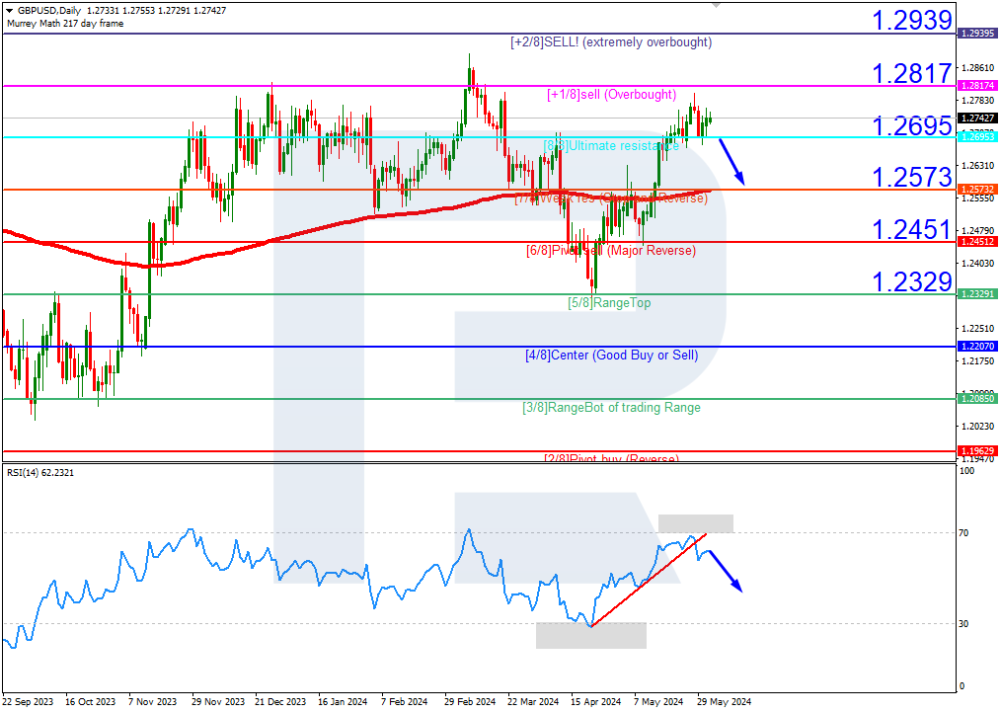The image size is (1000, 713).
Task: Select the red RSI trend line
Action: pyautogui.click(x=648, y=581)
